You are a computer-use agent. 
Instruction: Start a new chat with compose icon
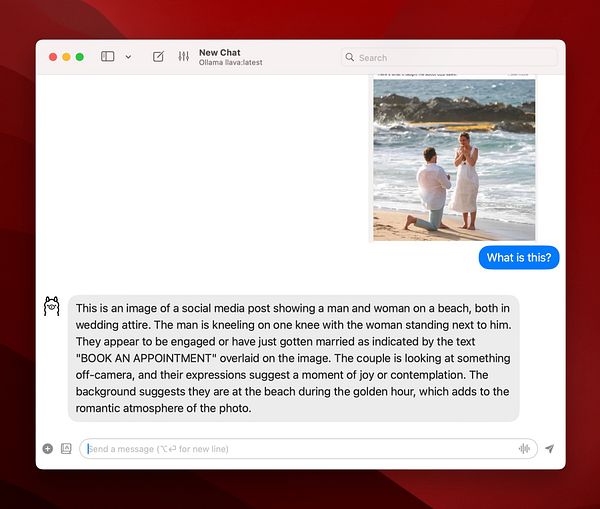[158, 57]
